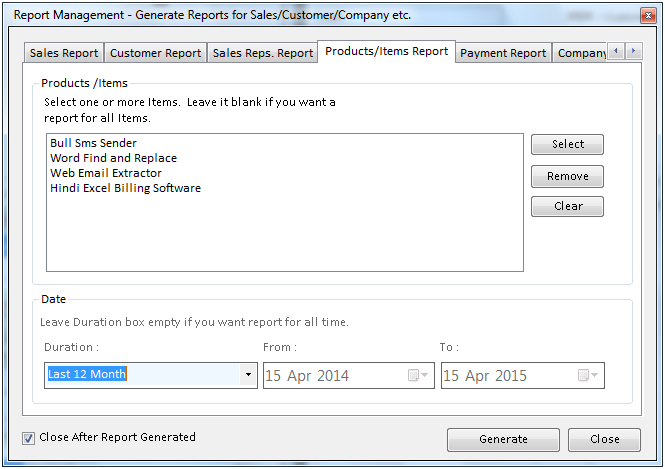Click the Select button for items
The height and width of the screenshot is (469, 665).
click(567, 144)
